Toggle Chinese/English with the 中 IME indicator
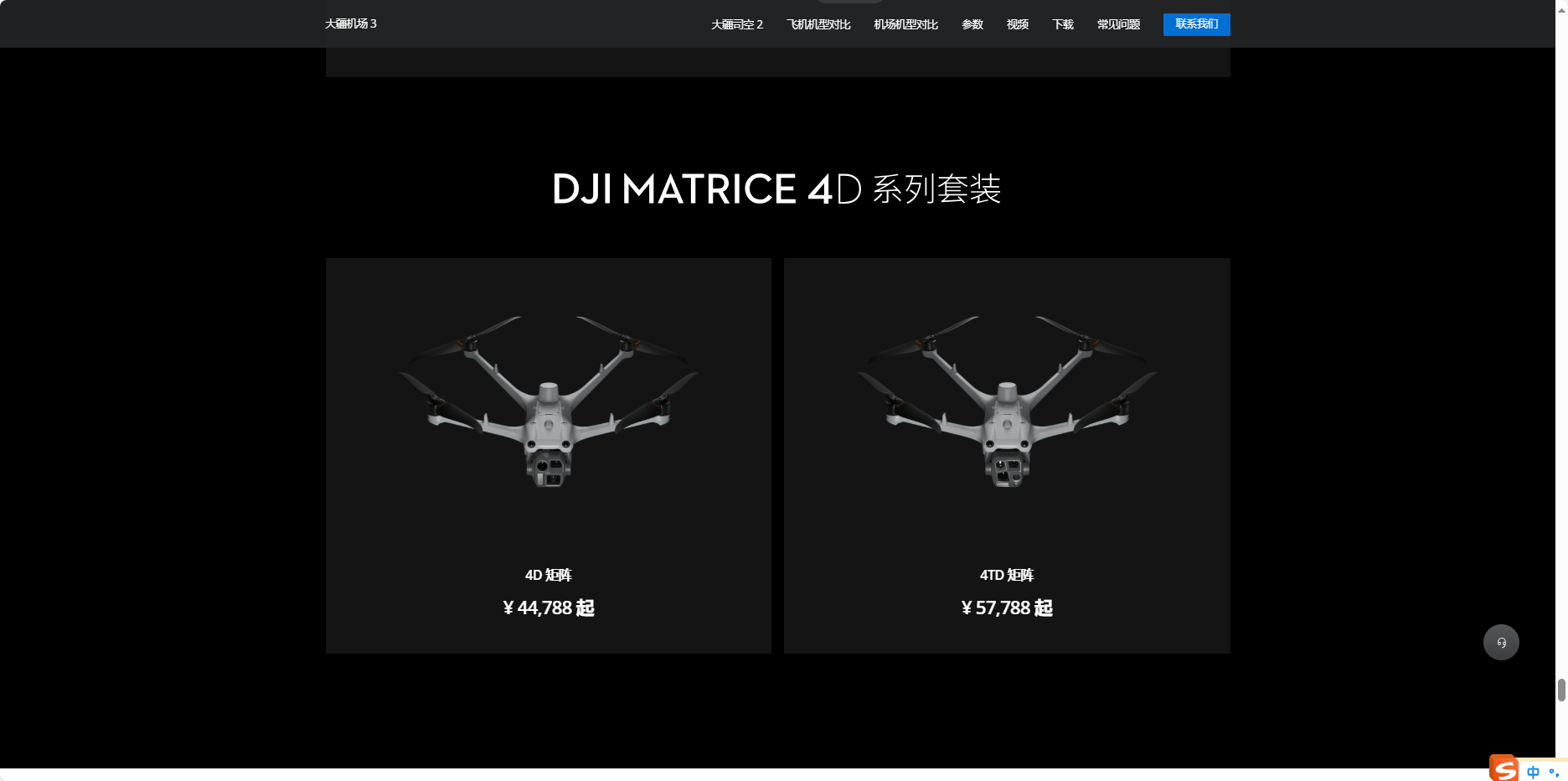 tap(1534, 771)
